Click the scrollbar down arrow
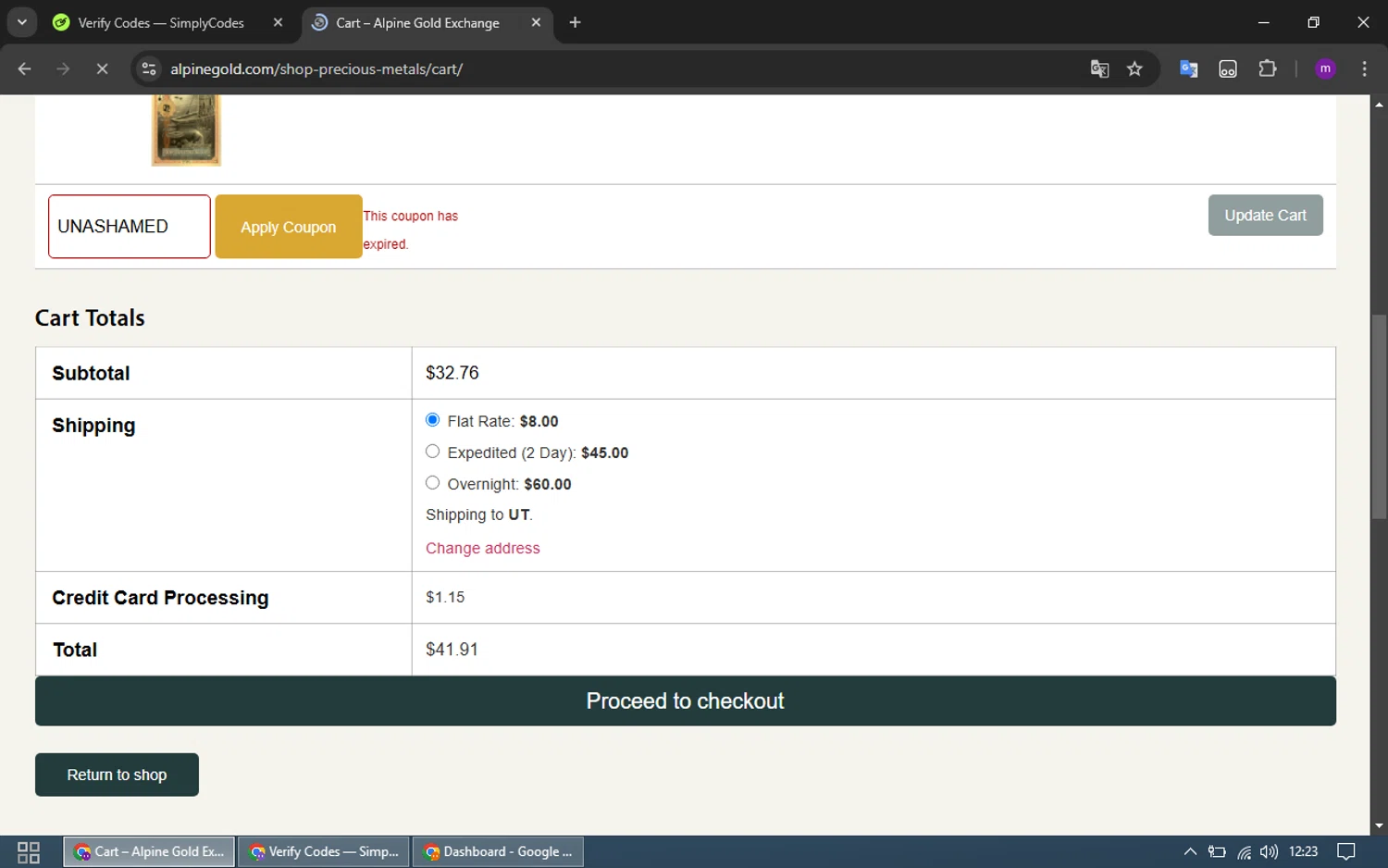Screen dimensions: 1388x868 (x=1379, y=825)
